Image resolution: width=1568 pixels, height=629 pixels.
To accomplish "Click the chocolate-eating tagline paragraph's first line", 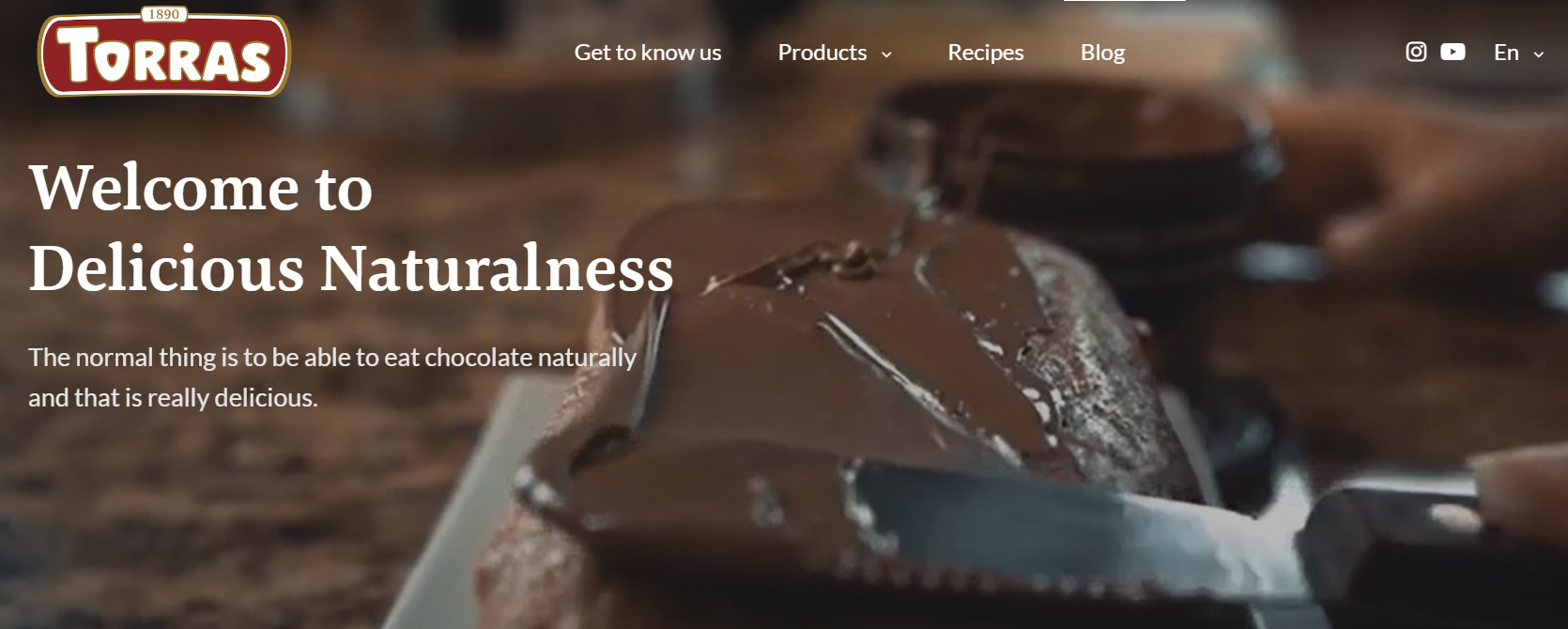I will 332,358.
